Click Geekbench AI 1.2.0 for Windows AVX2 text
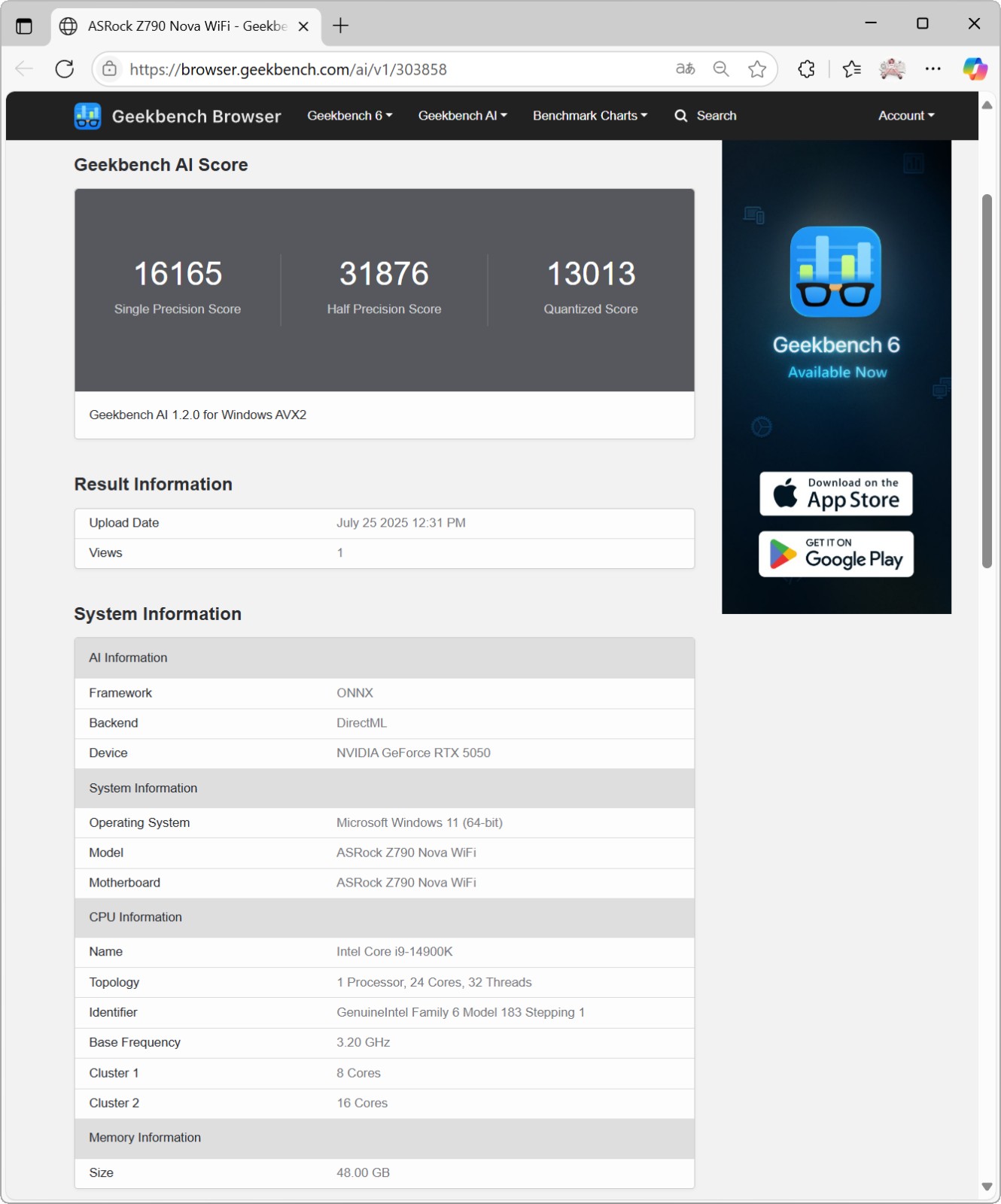 point(198,415)
